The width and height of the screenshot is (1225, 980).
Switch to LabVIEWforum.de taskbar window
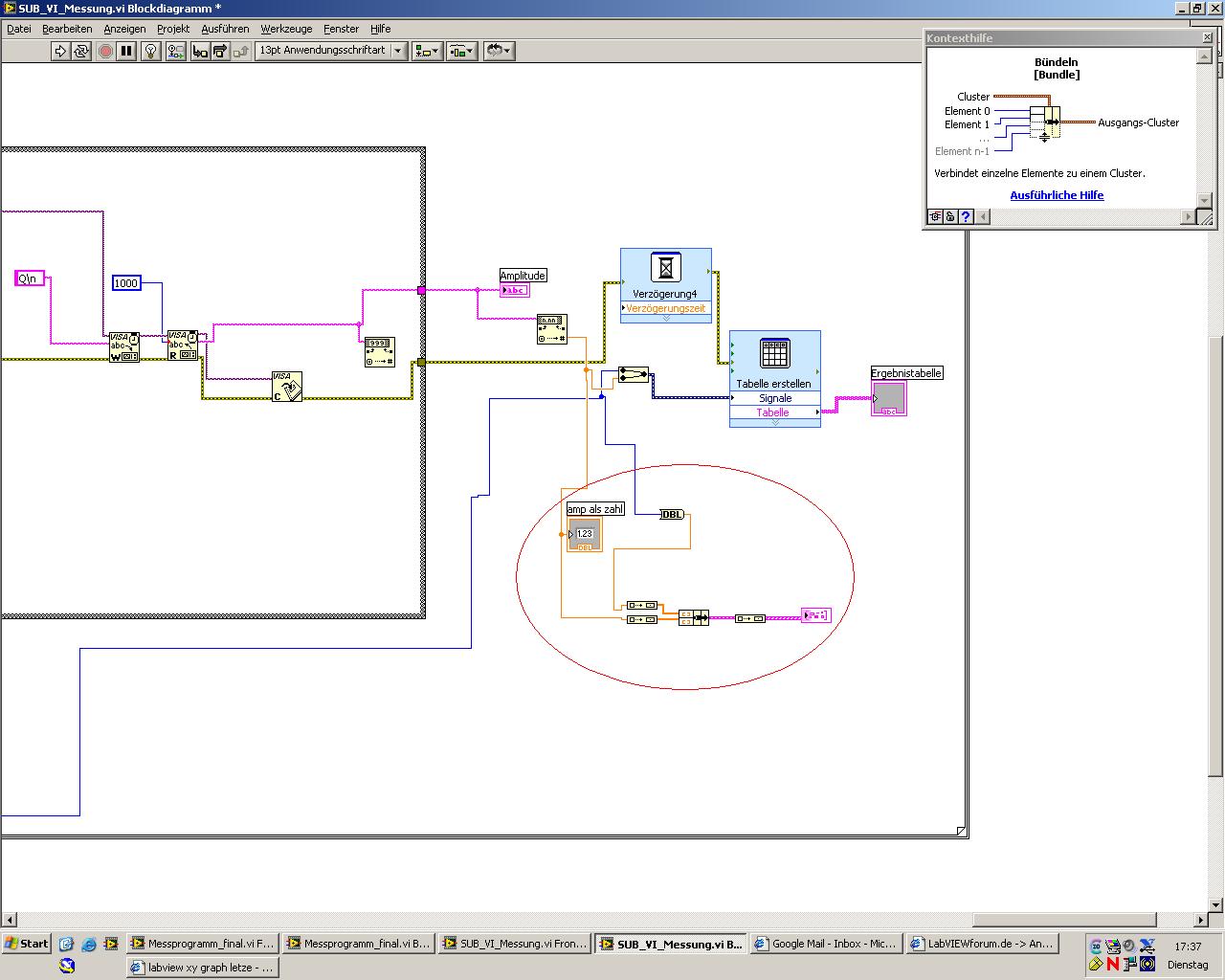click(x=983, y=944)
